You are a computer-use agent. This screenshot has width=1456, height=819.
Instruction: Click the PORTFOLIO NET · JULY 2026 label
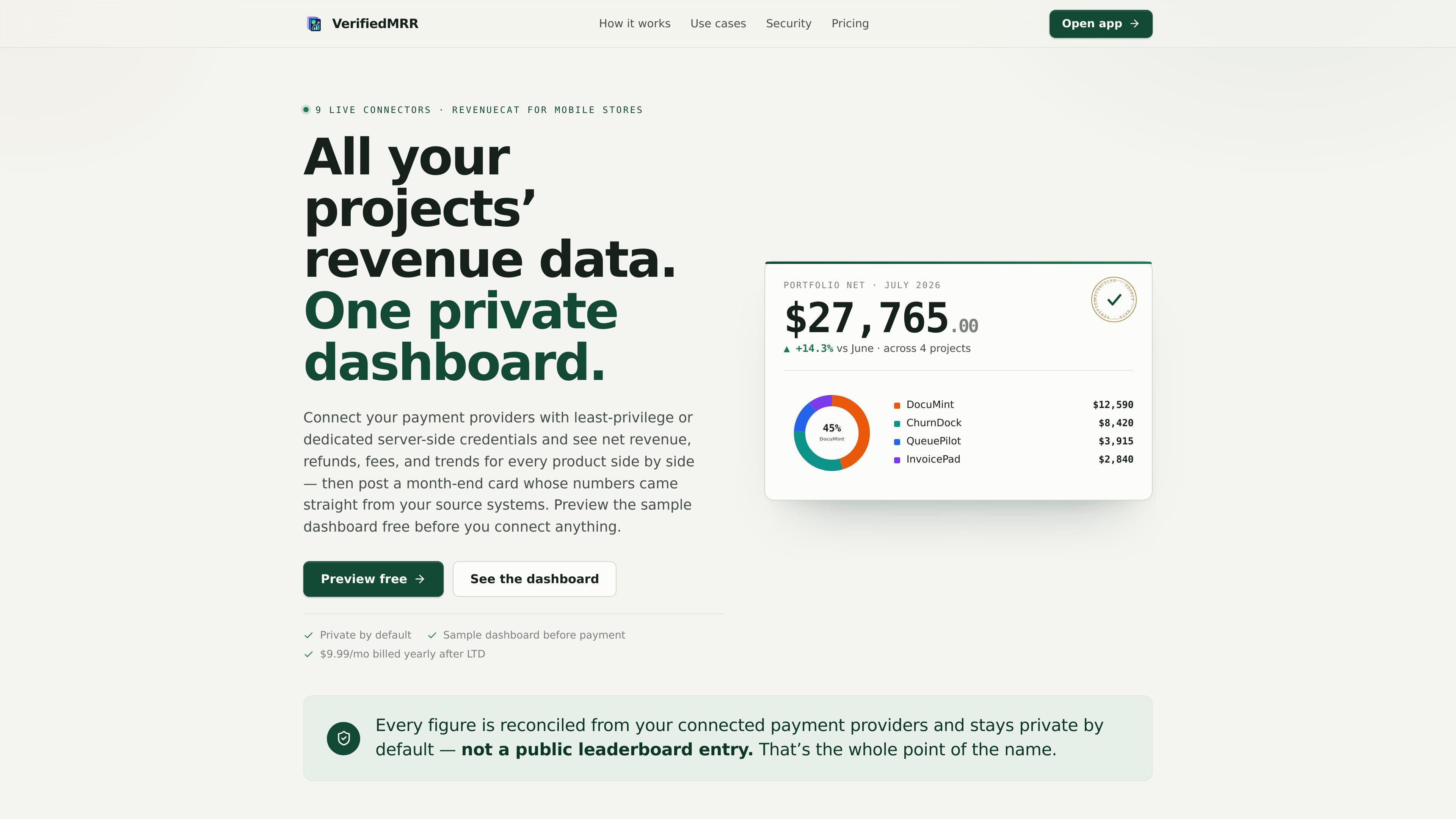862,286
